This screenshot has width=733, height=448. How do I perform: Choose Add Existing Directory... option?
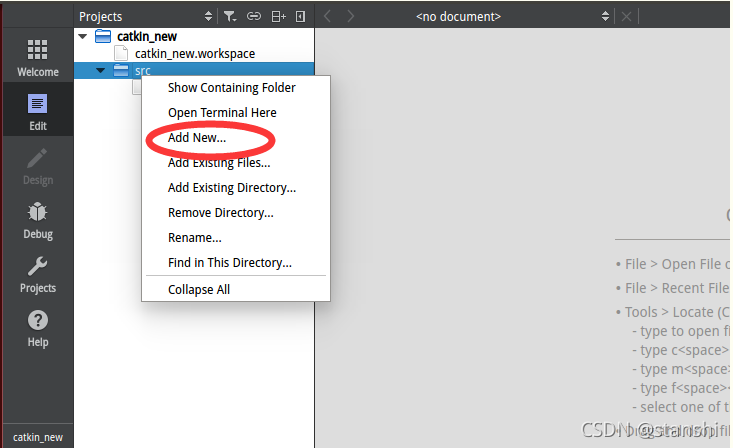click(232, 188)
